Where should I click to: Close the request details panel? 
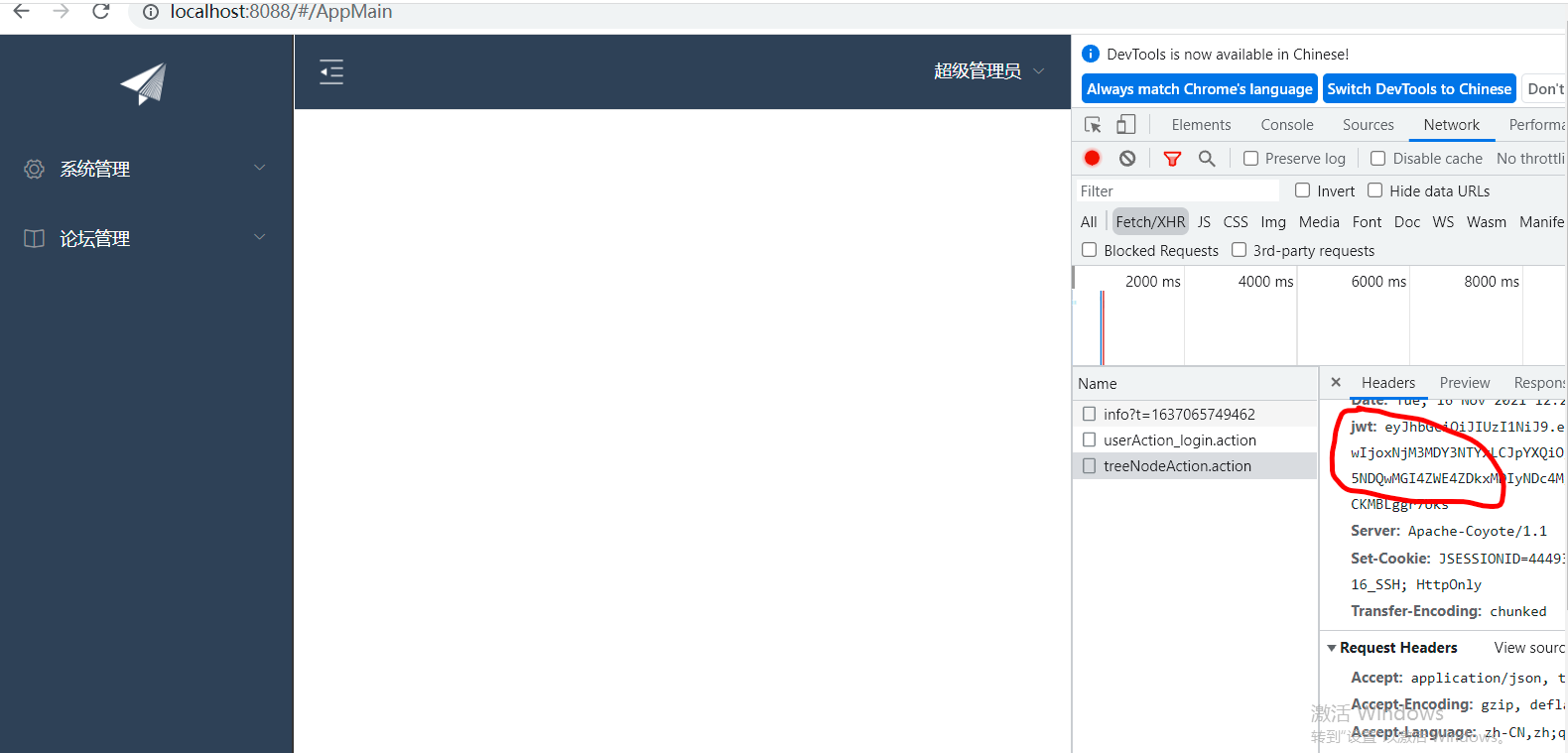pos(1336,382)
